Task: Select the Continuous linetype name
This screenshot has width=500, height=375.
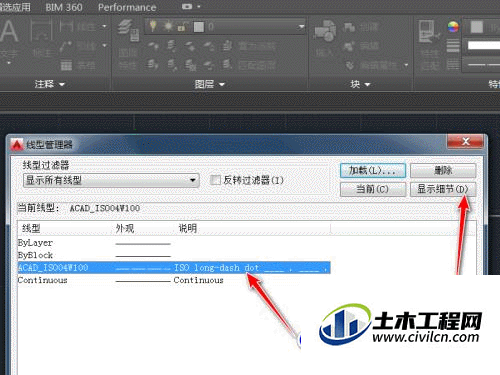Action: tap(42, 280)
